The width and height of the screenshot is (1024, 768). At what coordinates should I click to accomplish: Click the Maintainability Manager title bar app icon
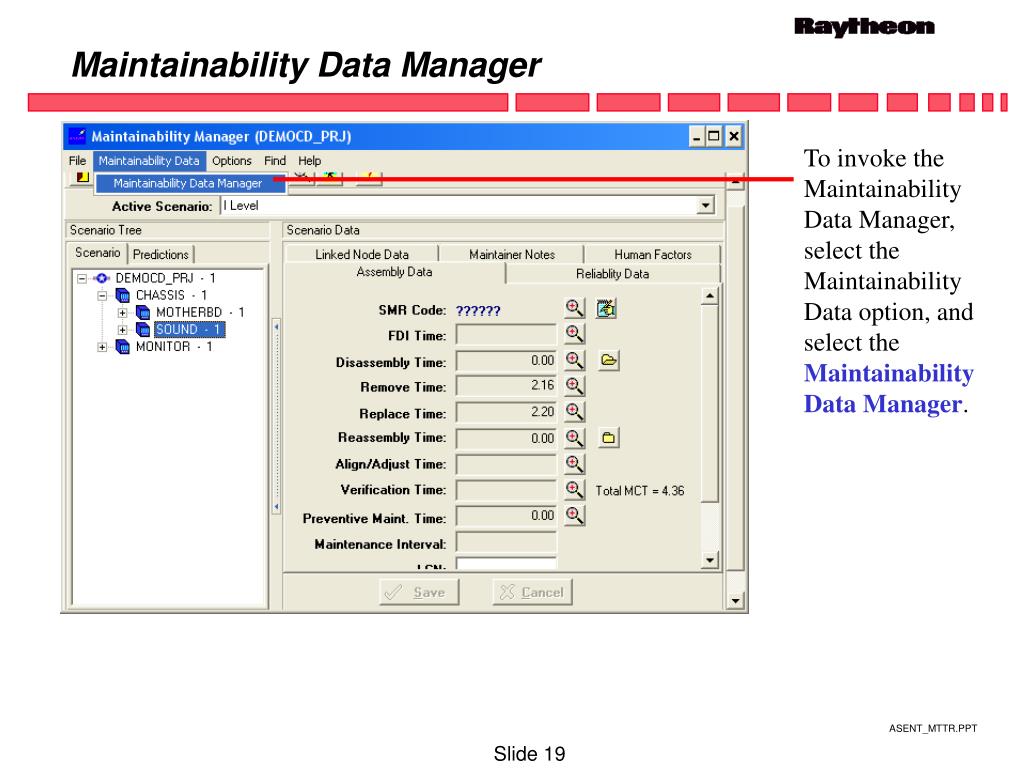tap(77, 136)
